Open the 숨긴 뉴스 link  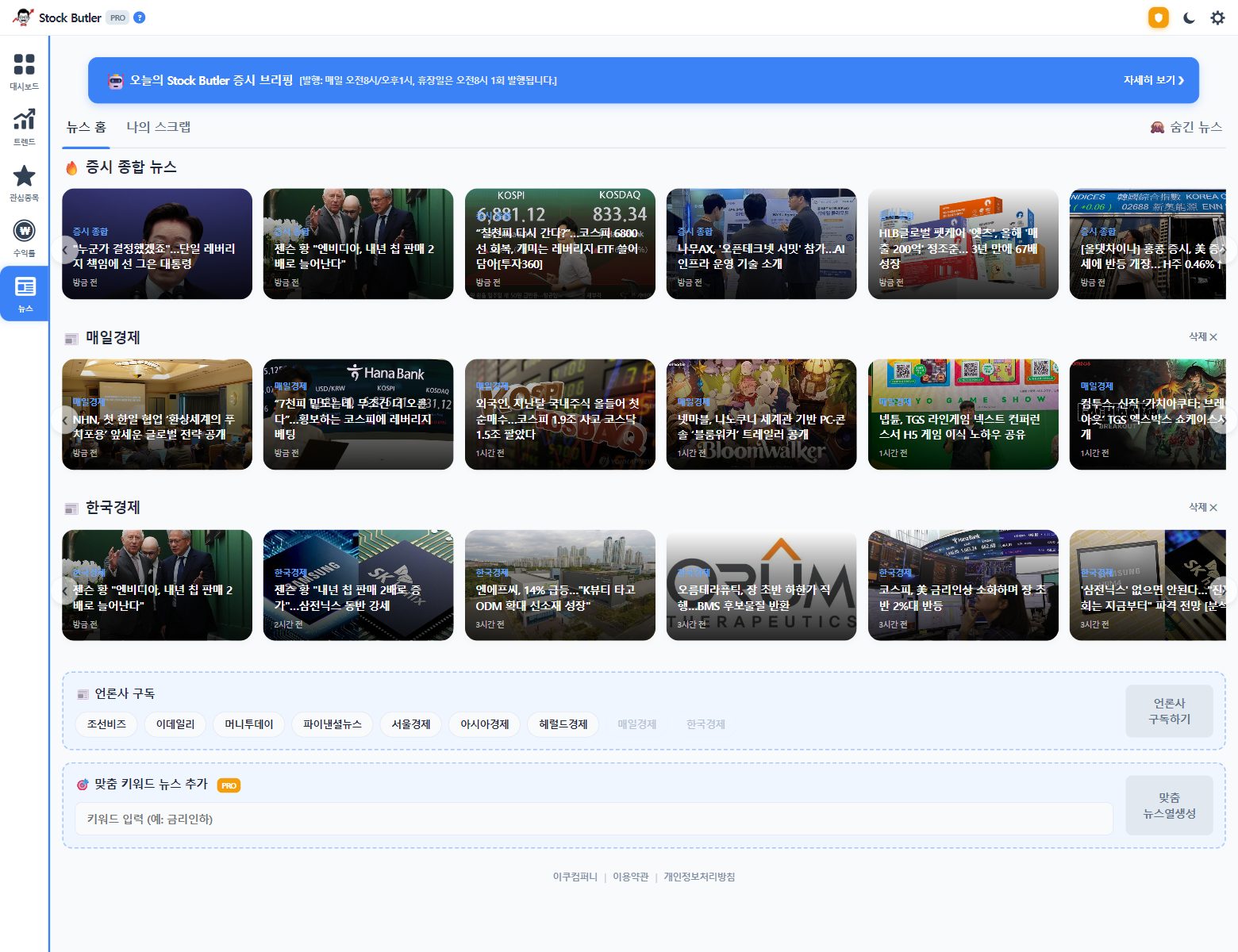pos(1186,127)
